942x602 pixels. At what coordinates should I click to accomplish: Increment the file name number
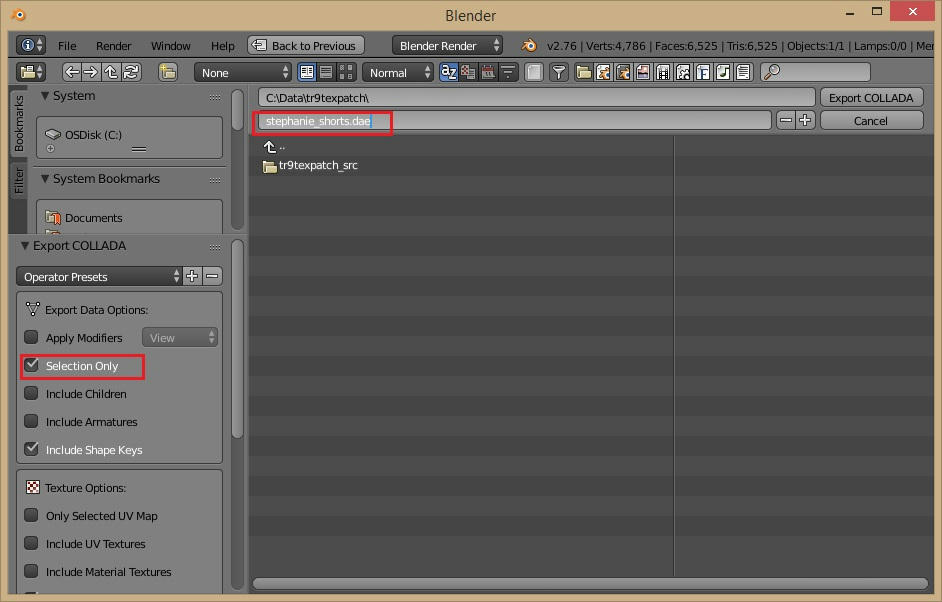805,121
